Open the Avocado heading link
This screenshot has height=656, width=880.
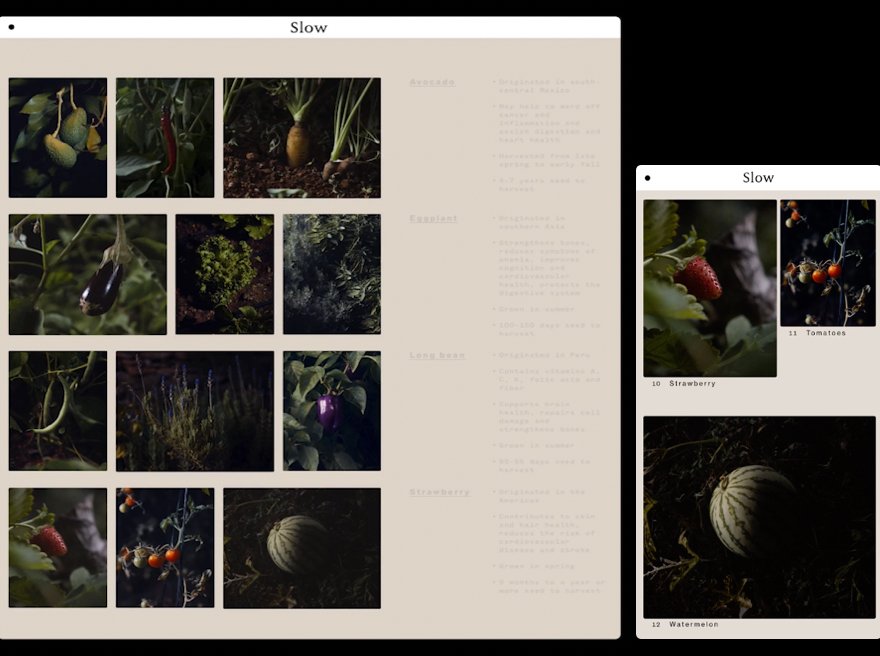click(x=432, y=82)
